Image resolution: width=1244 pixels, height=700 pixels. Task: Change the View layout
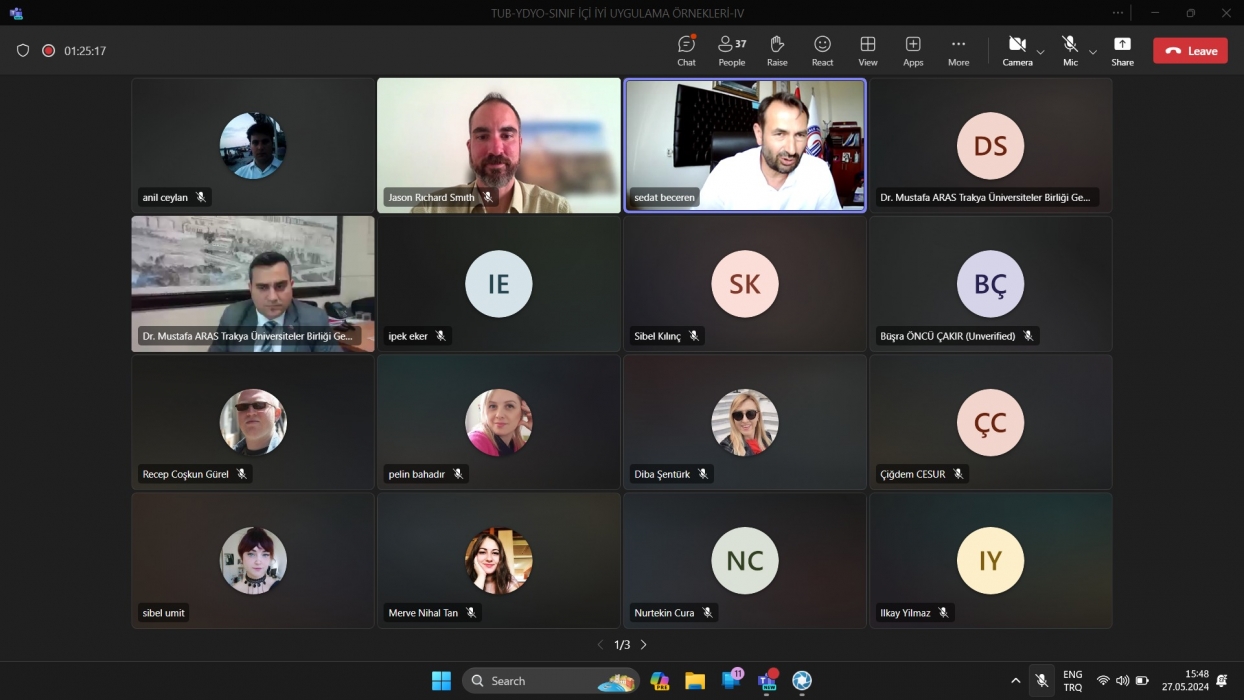[868, 50]
